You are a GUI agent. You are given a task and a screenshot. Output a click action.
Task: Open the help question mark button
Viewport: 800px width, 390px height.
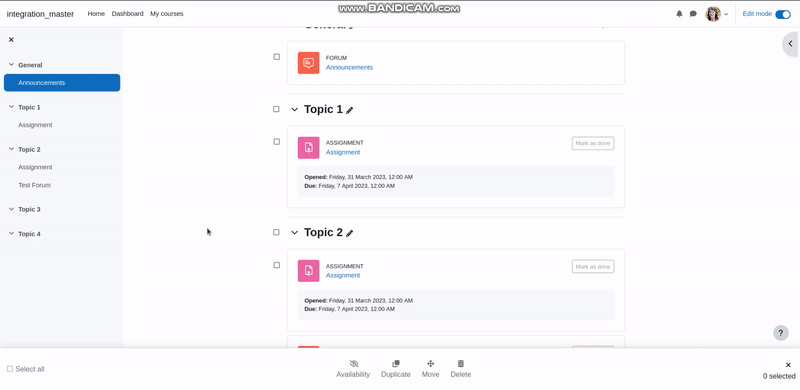coord(781,333)
